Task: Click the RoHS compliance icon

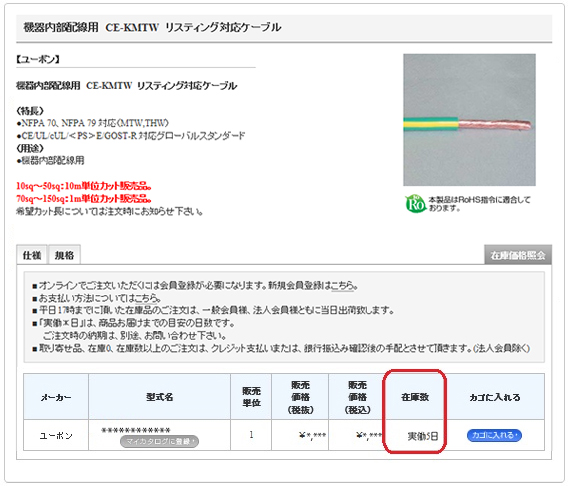Action: tap(415, 204)
